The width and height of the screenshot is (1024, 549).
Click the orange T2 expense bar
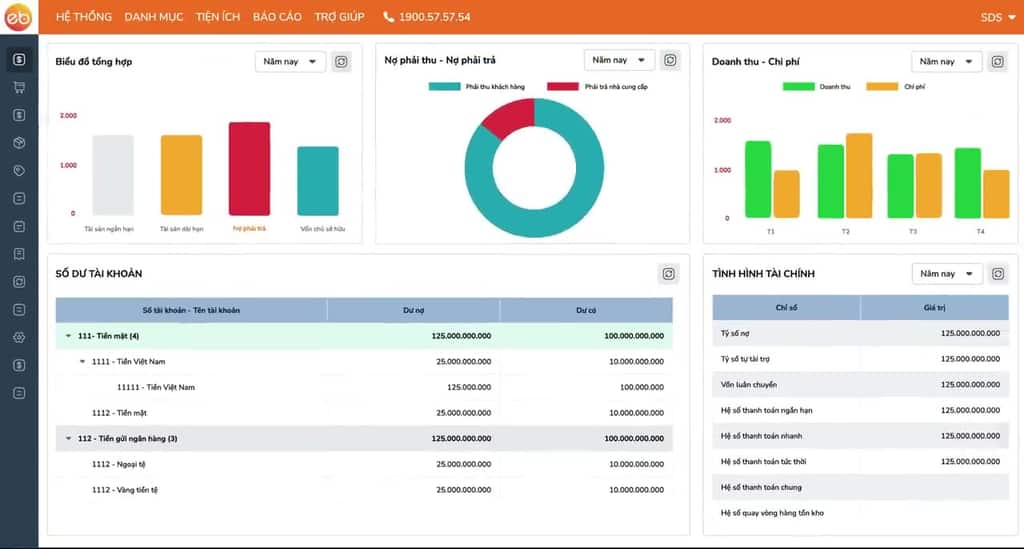(859, 176)
